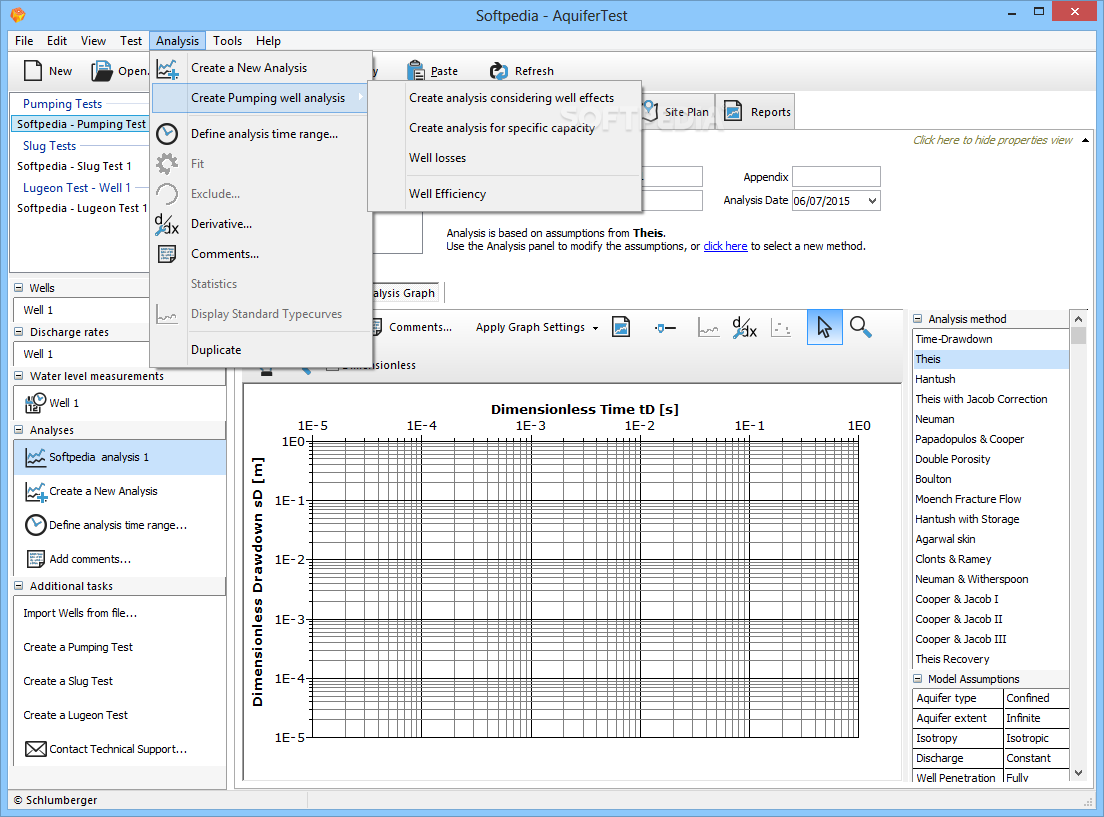
Task: Collapse the Additional tasks section
Action: (x=18, y=586)
